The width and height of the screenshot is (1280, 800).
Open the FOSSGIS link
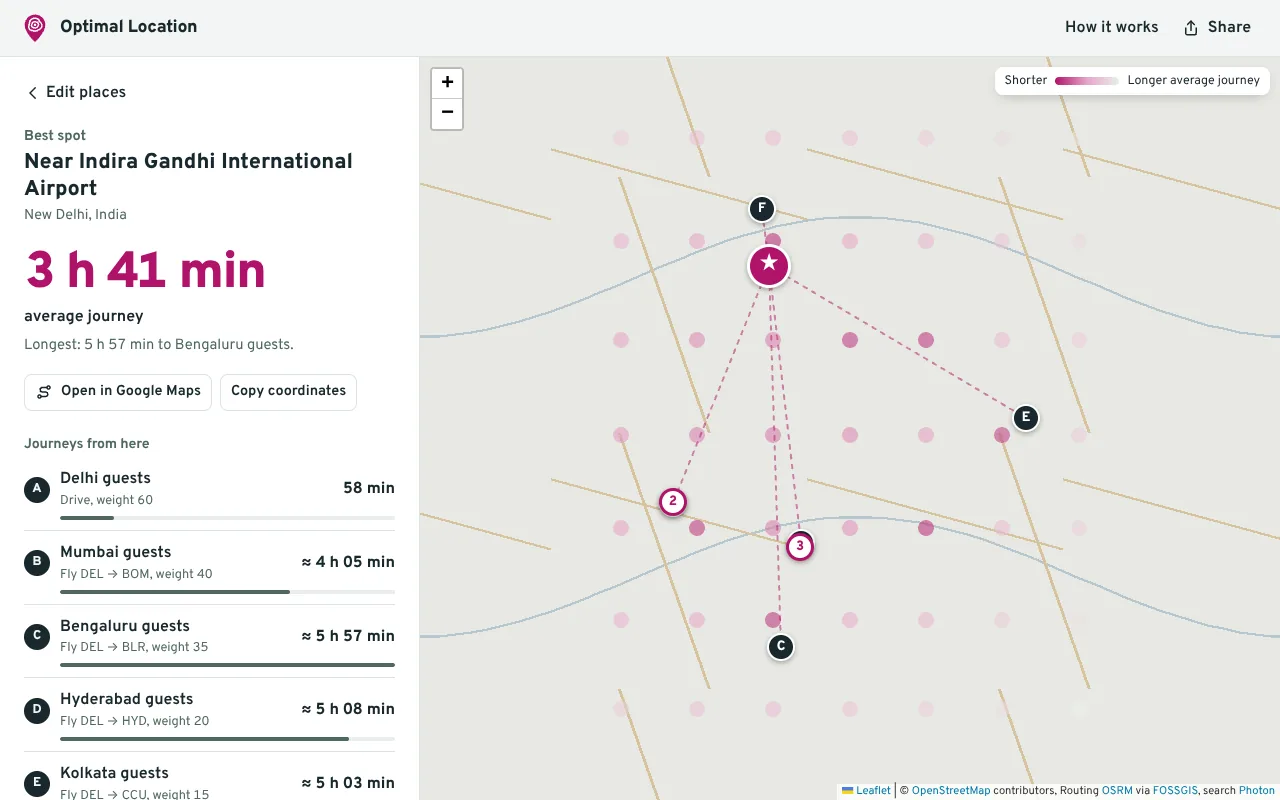(1175, 790)
